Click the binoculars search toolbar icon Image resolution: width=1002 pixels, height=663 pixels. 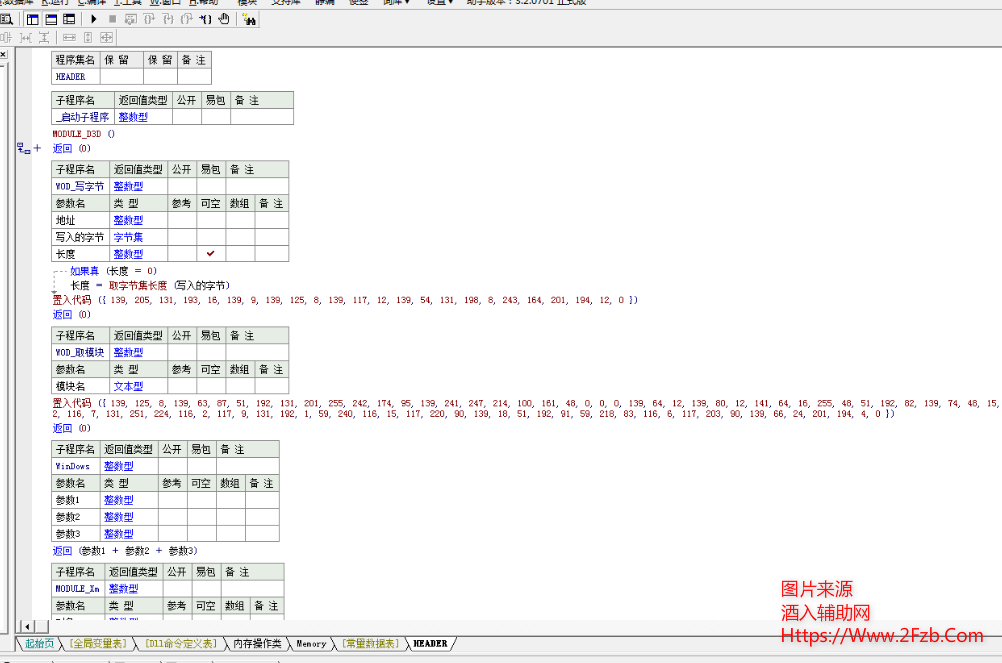(248, 19)
